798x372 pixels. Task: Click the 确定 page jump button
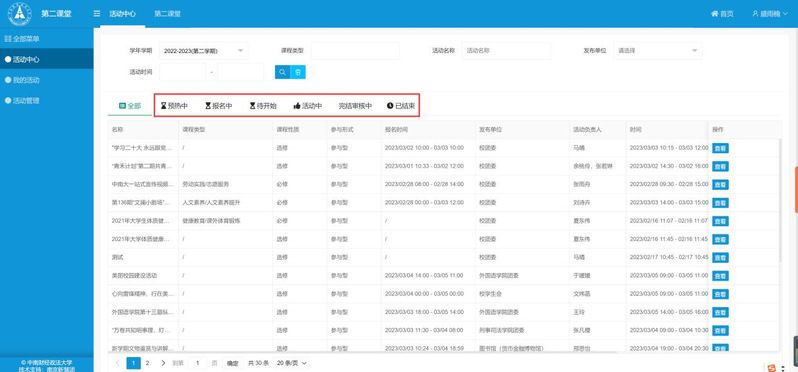(233, 363)
